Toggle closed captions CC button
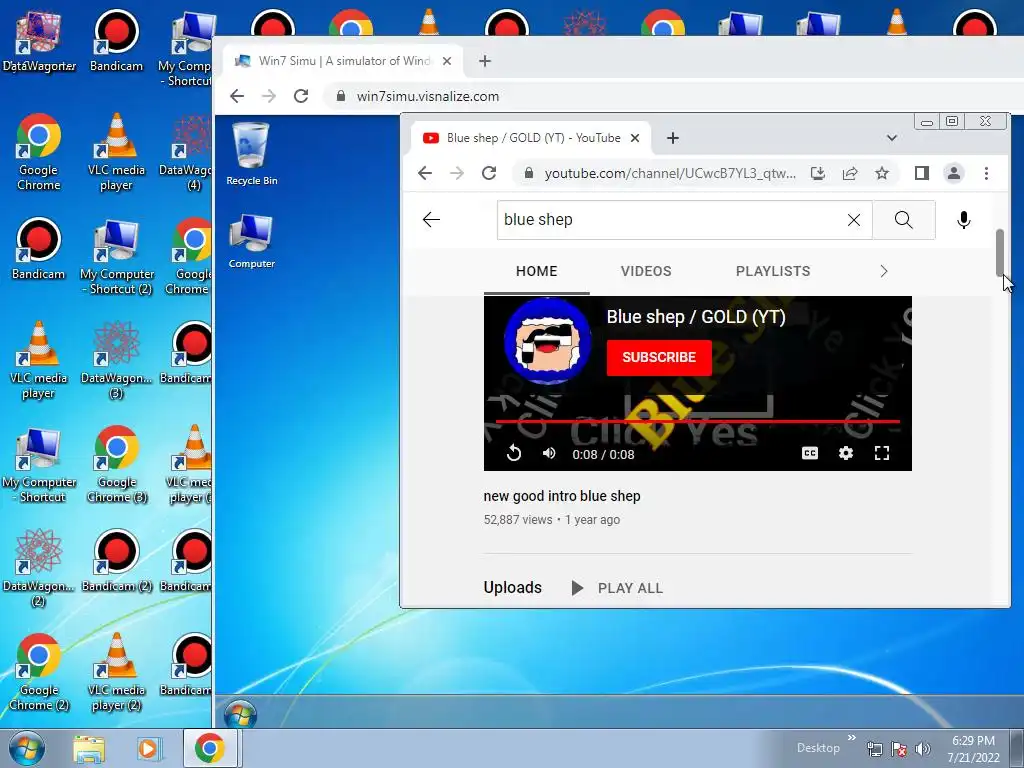This screenshot has width=1024, height=768. point(810,453)
